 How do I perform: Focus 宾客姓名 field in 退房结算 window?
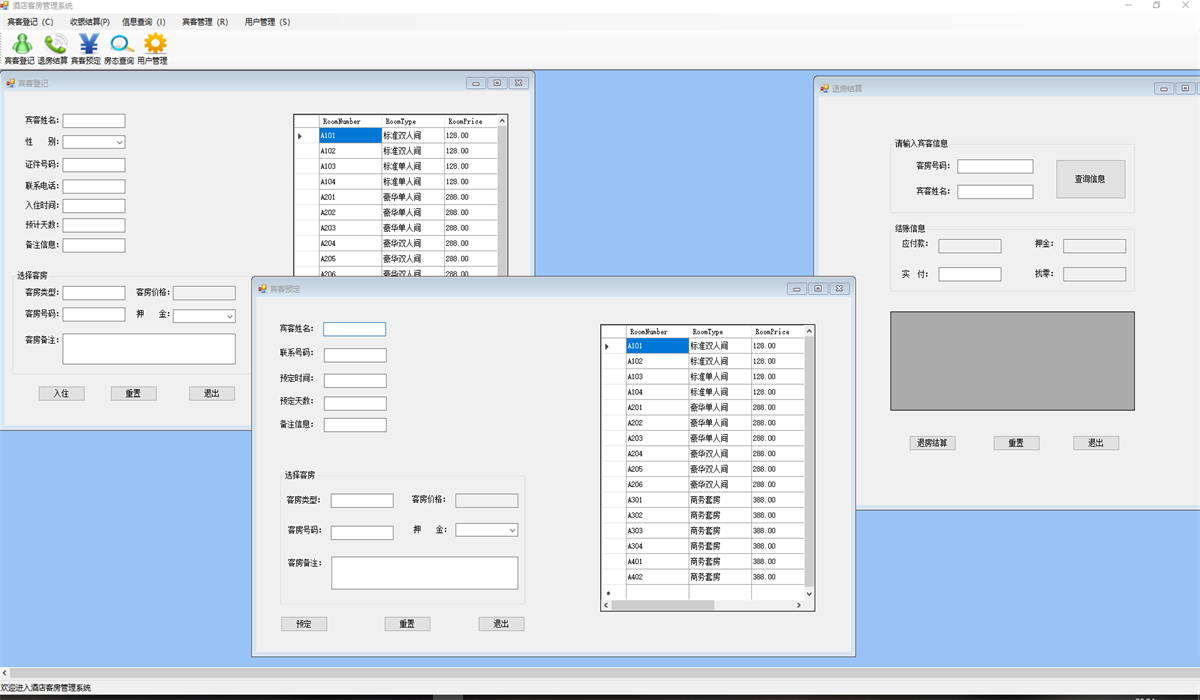[x=995, y=192]
